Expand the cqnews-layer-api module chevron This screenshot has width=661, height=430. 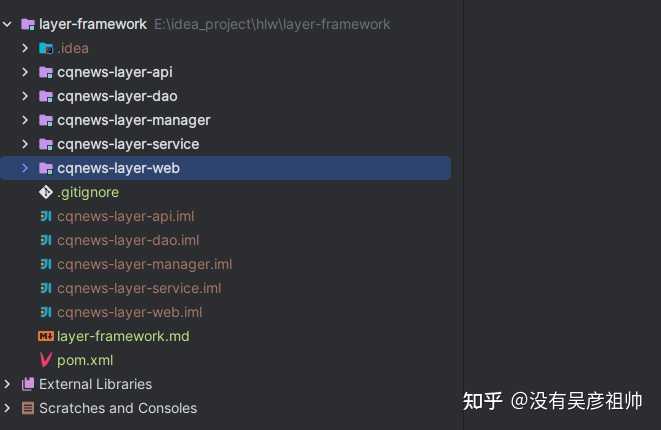pyautogui.click(x=25, y=73)
